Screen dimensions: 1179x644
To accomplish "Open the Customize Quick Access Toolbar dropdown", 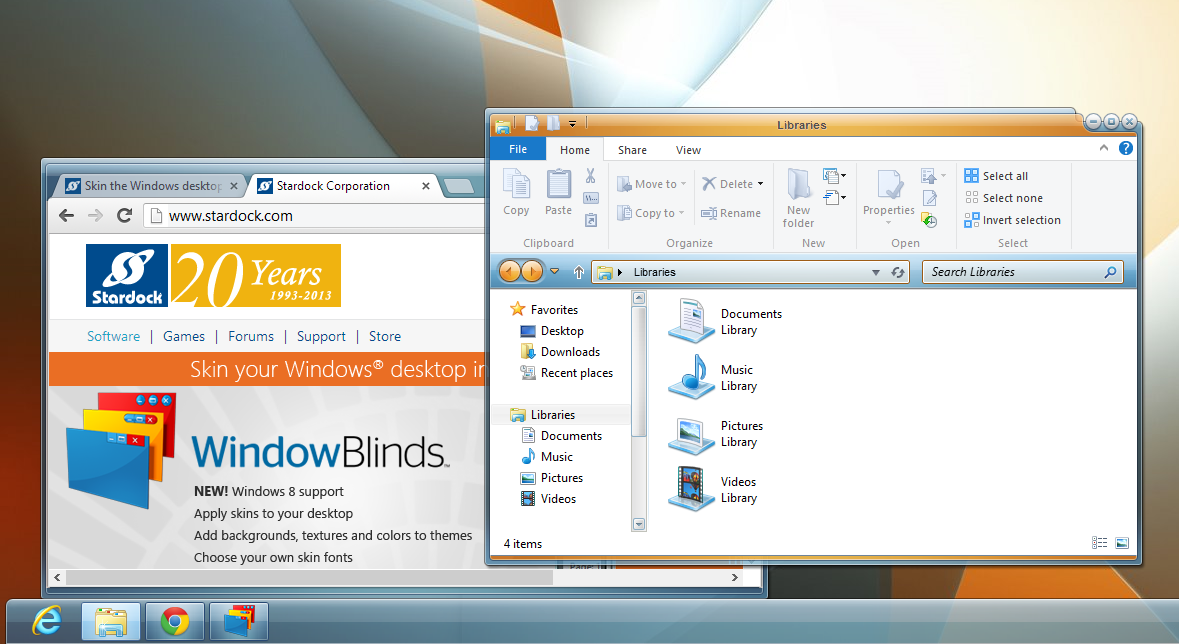I will tap(572, 124).
